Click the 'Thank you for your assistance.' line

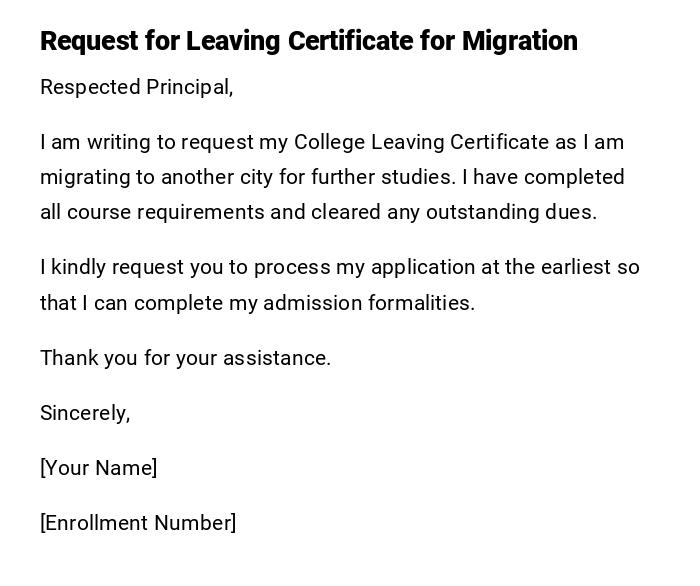185,358
